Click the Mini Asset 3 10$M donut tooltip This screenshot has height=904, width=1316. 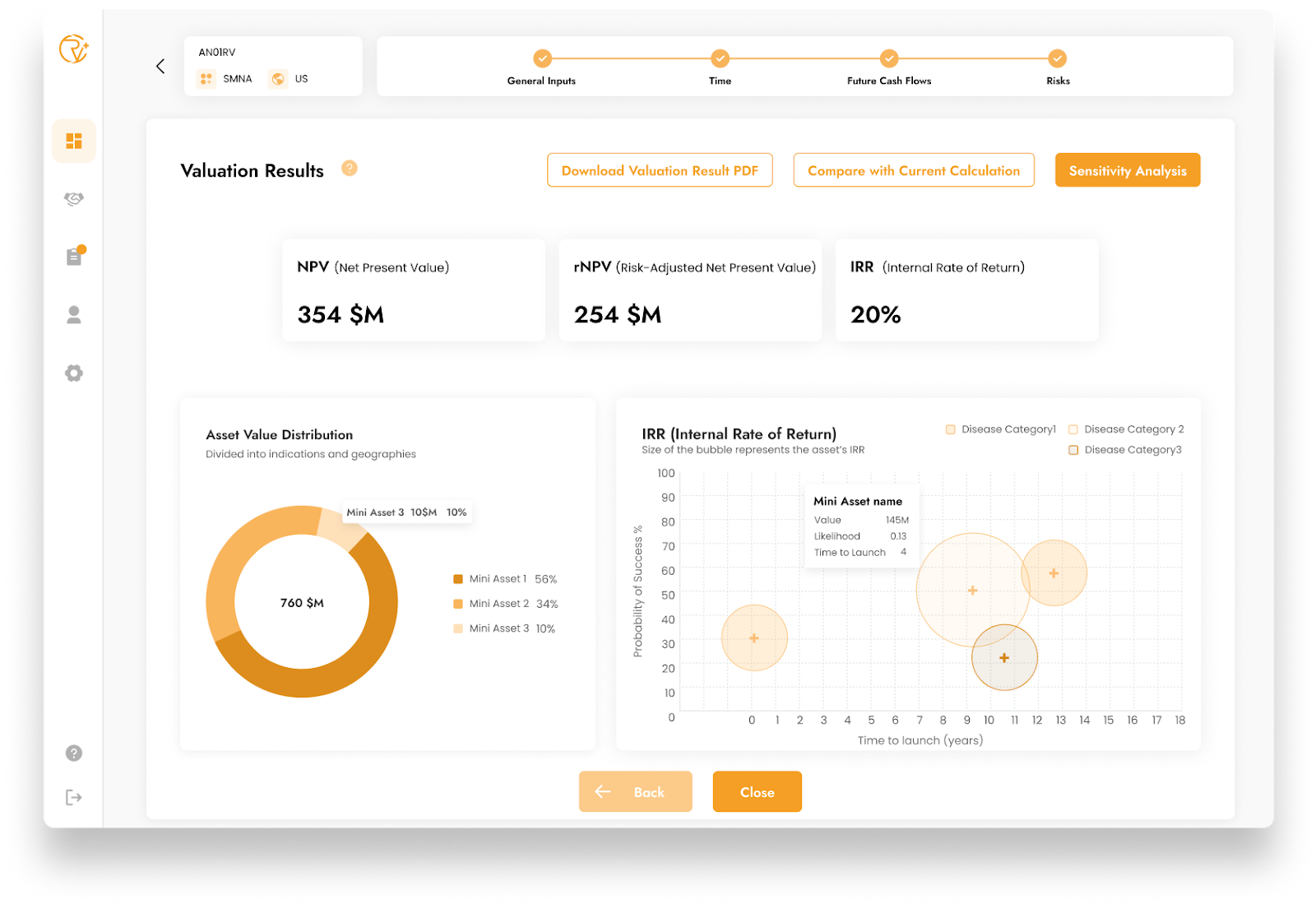pyautogui.click(x=407, y=512)
